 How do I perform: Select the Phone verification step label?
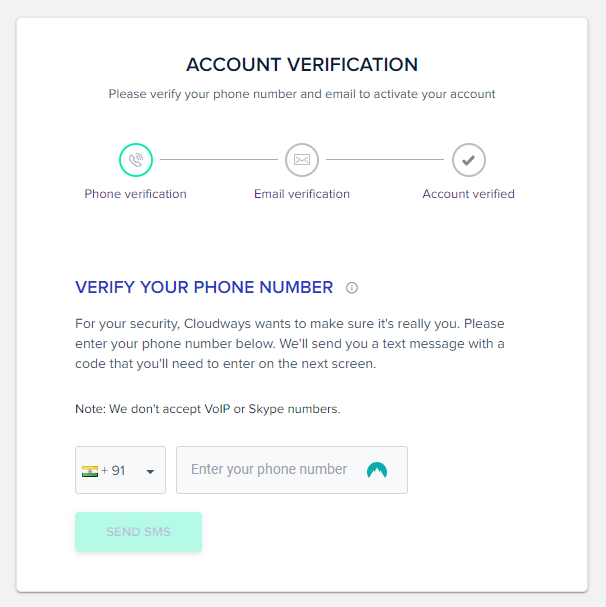(136, 194)
